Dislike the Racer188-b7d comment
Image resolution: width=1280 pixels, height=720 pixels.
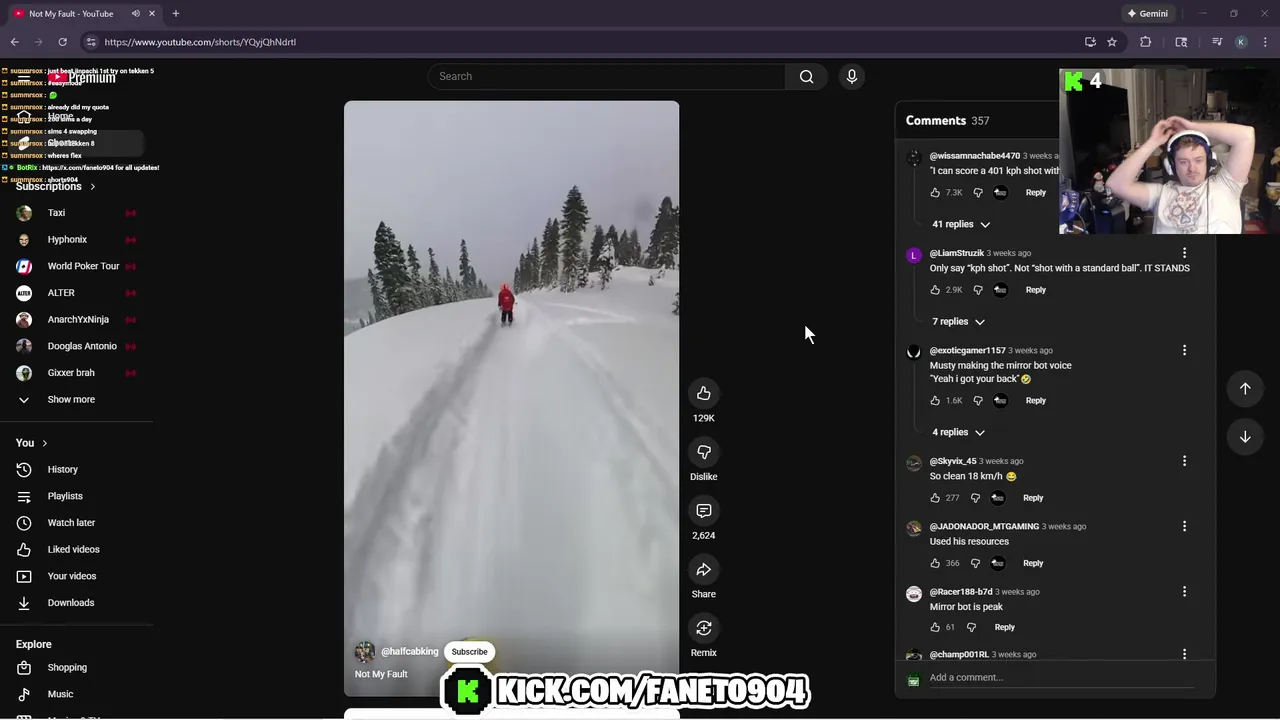(x=971, y=628)
